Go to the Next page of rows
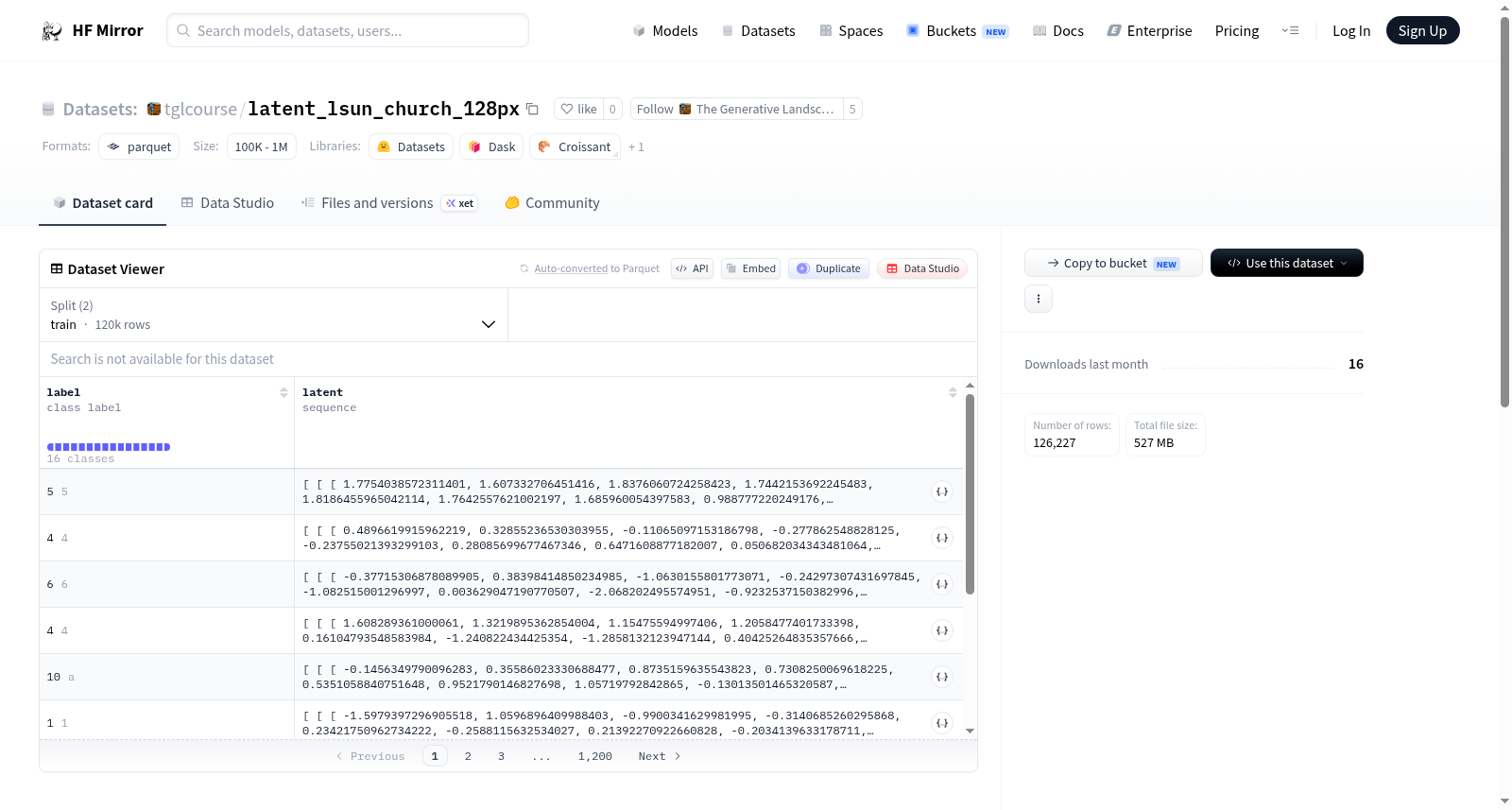Image resolution: width=1512 pixels, height=810 pixels. point(660,756)
